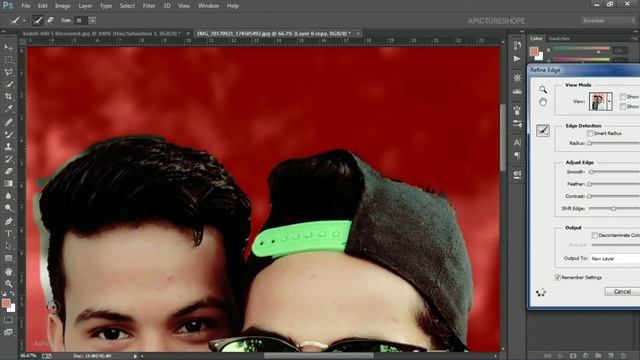This screenshot has height=360, width=640.
Task: Select the Rectangle shape tool
Action: tap(8, 258)
